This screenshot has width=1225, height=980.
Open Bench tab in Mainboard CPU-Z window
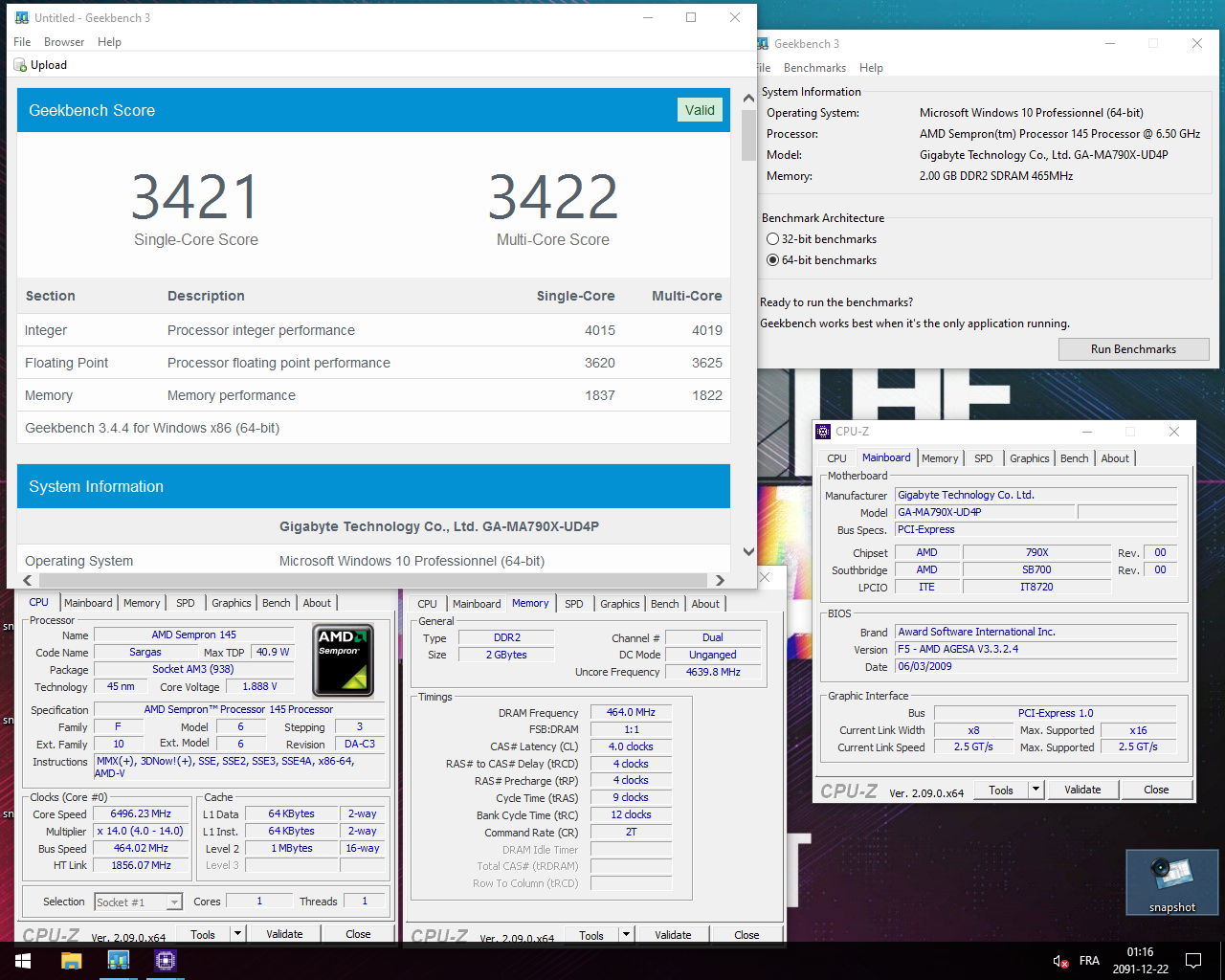(x=1074, y=458)
